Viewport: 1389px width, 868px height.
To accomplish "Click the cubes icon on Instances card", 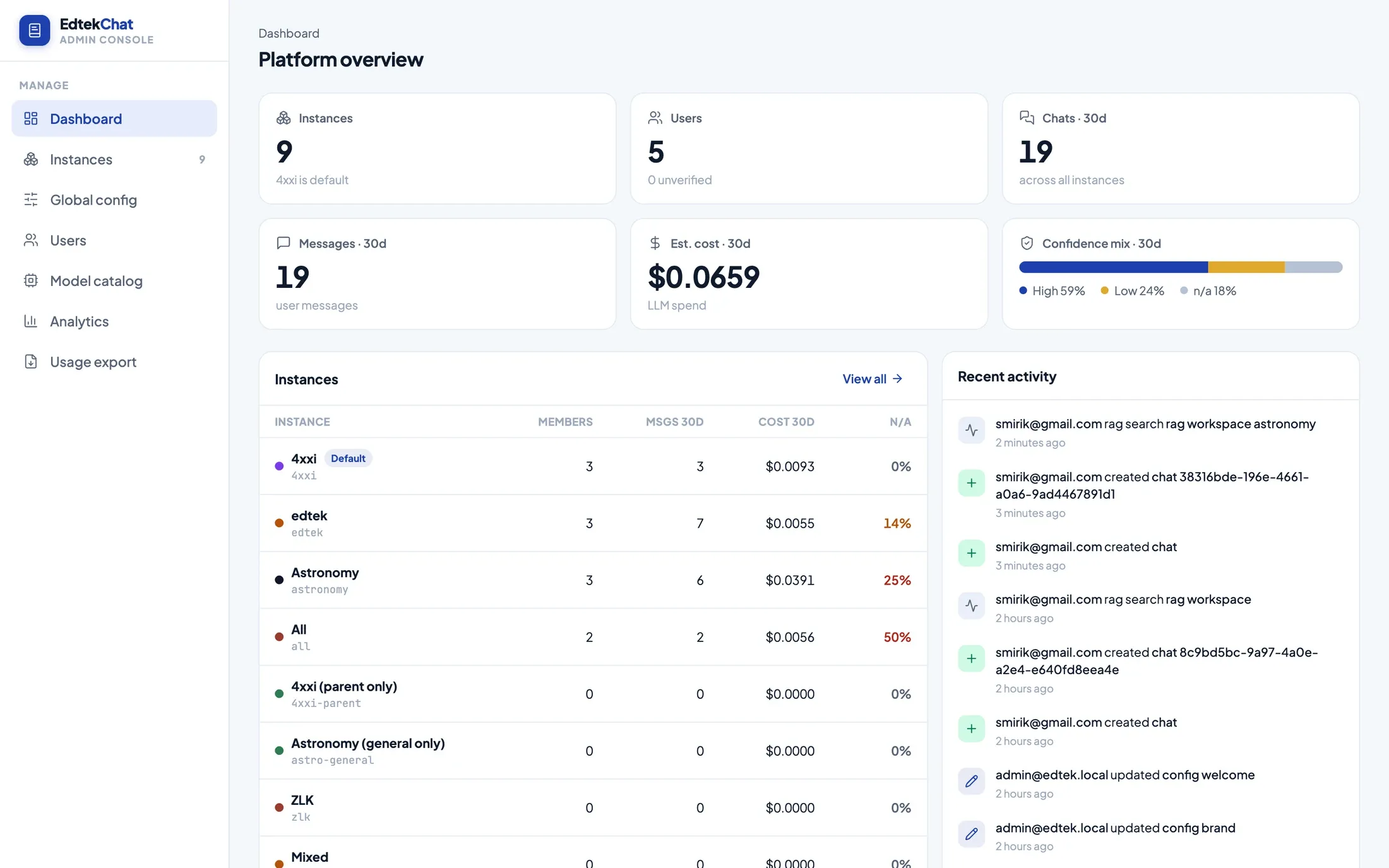I will click(x=283, y=118).
